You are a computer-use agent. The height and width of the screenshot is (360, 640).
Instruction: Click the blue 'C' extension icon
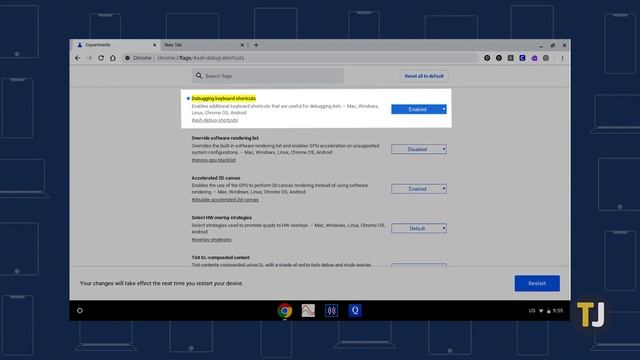pos(522,58)
